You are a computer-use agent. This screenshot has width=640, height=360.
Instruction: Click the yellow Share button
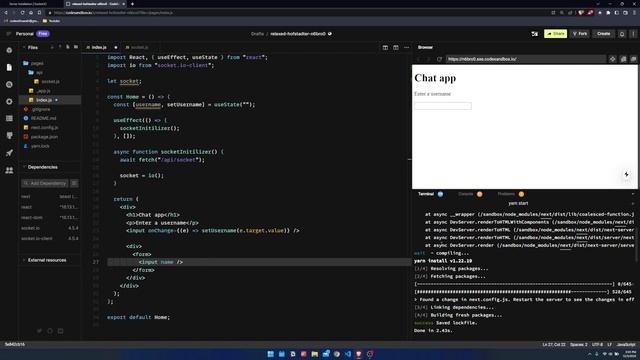[x=555, y=34]
